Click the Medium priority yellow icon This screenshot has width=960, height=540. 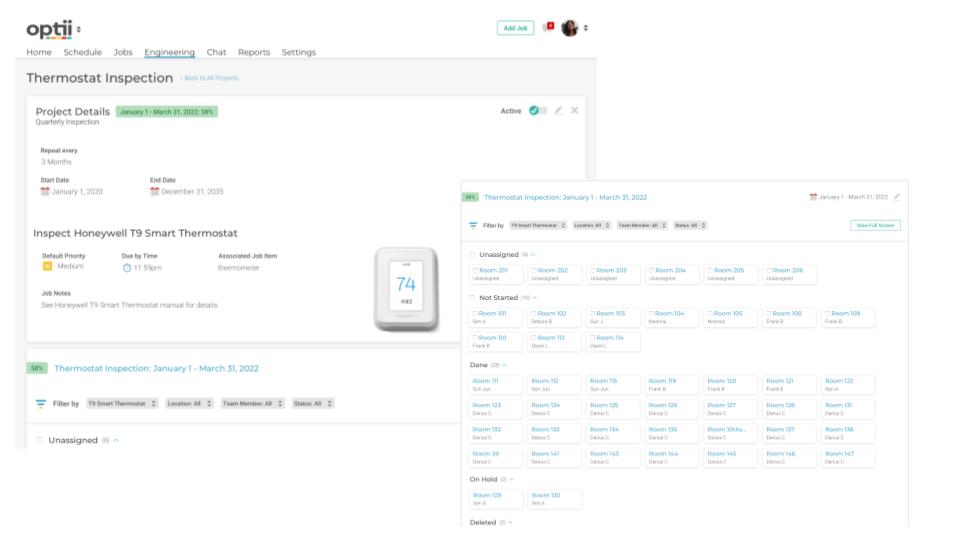(47, 266)
